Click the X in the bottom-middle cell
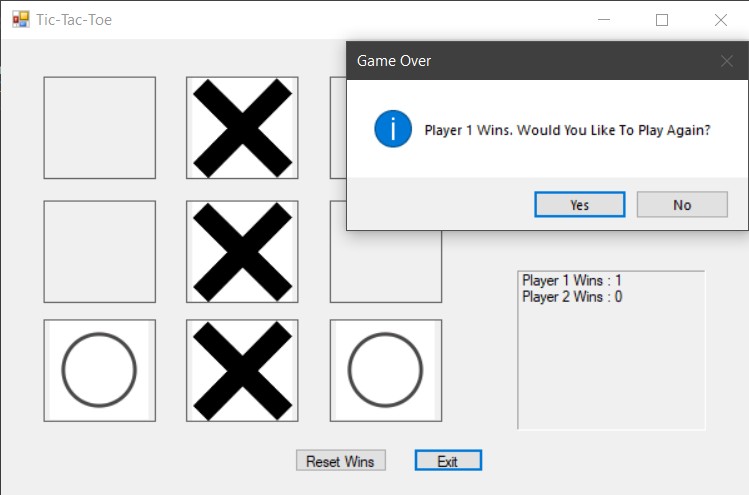Viewport: 749px width, 495px height. pyautogui.click(x=242, y=370)
